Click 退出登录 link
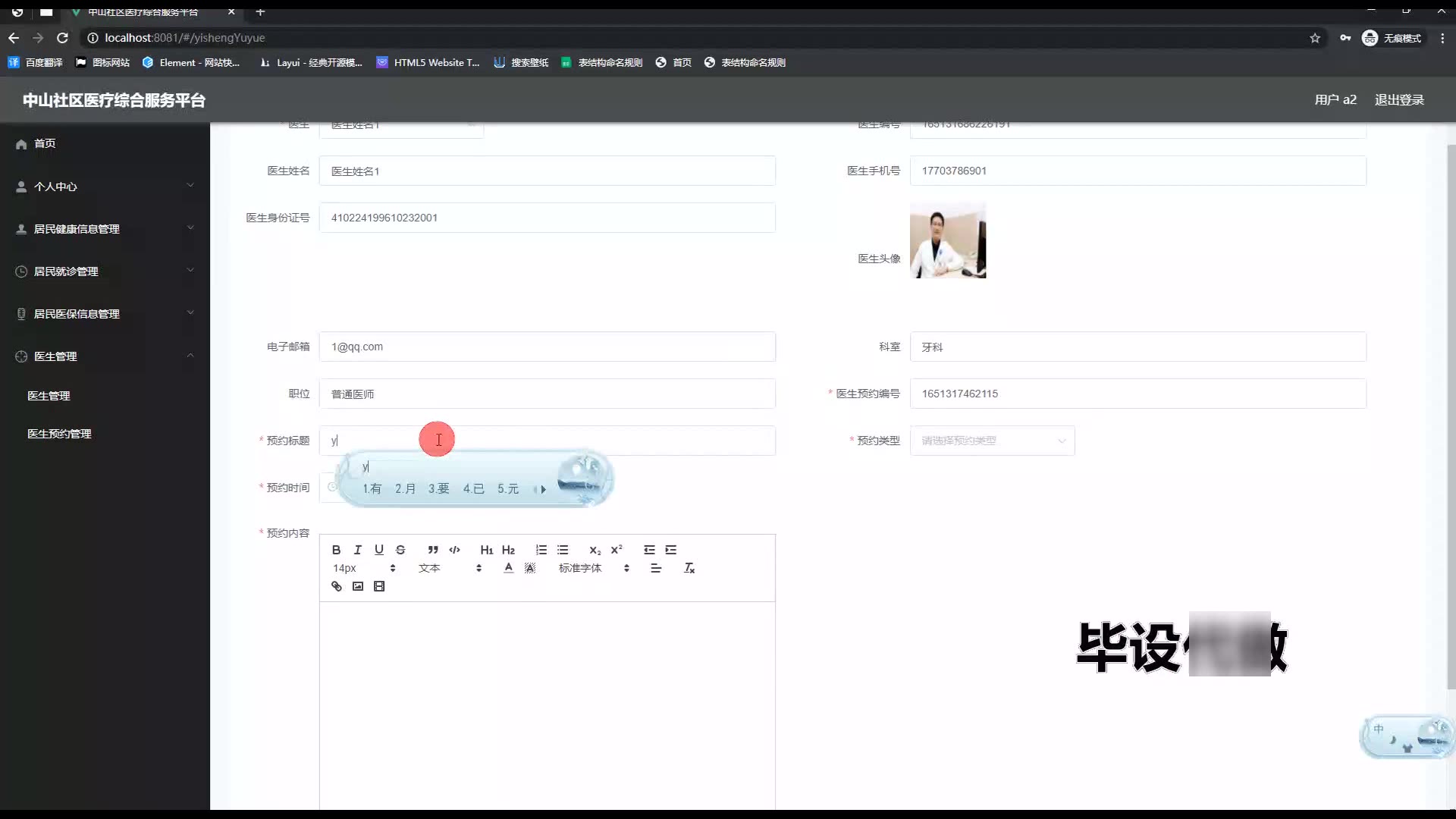1456x819 pixels. [x=1399, y=100]
